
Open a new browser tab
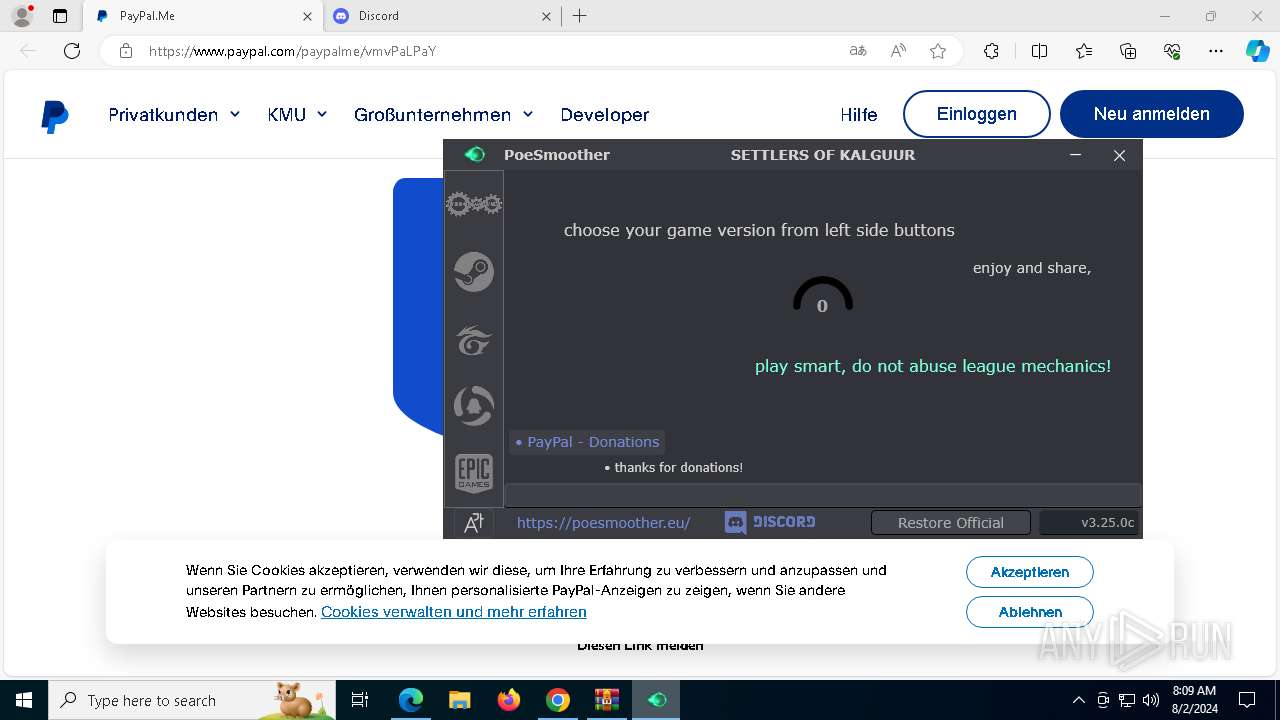[x=579, y=16]
